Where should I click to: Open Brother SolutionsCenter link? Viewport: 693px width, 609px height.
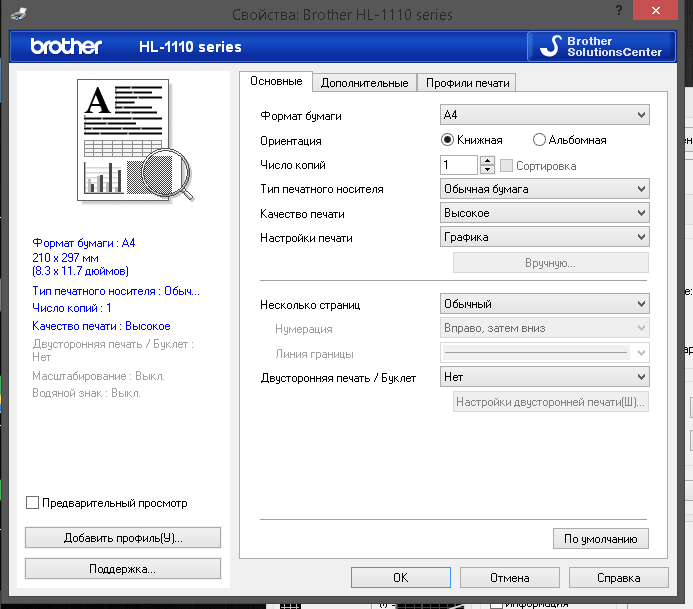click(x=601, y=46)
